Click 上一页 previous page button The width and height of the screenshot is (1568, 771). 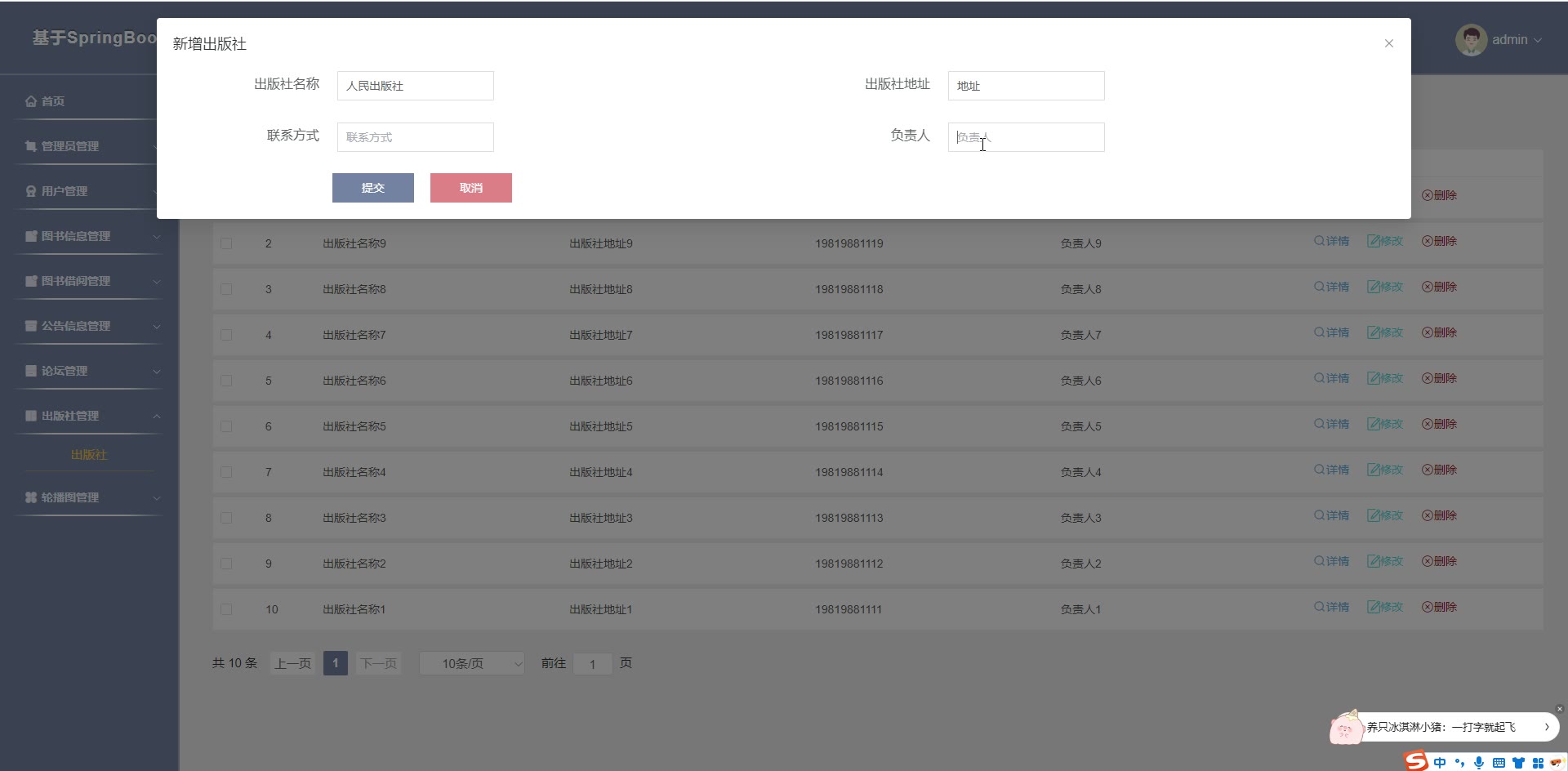292,663
